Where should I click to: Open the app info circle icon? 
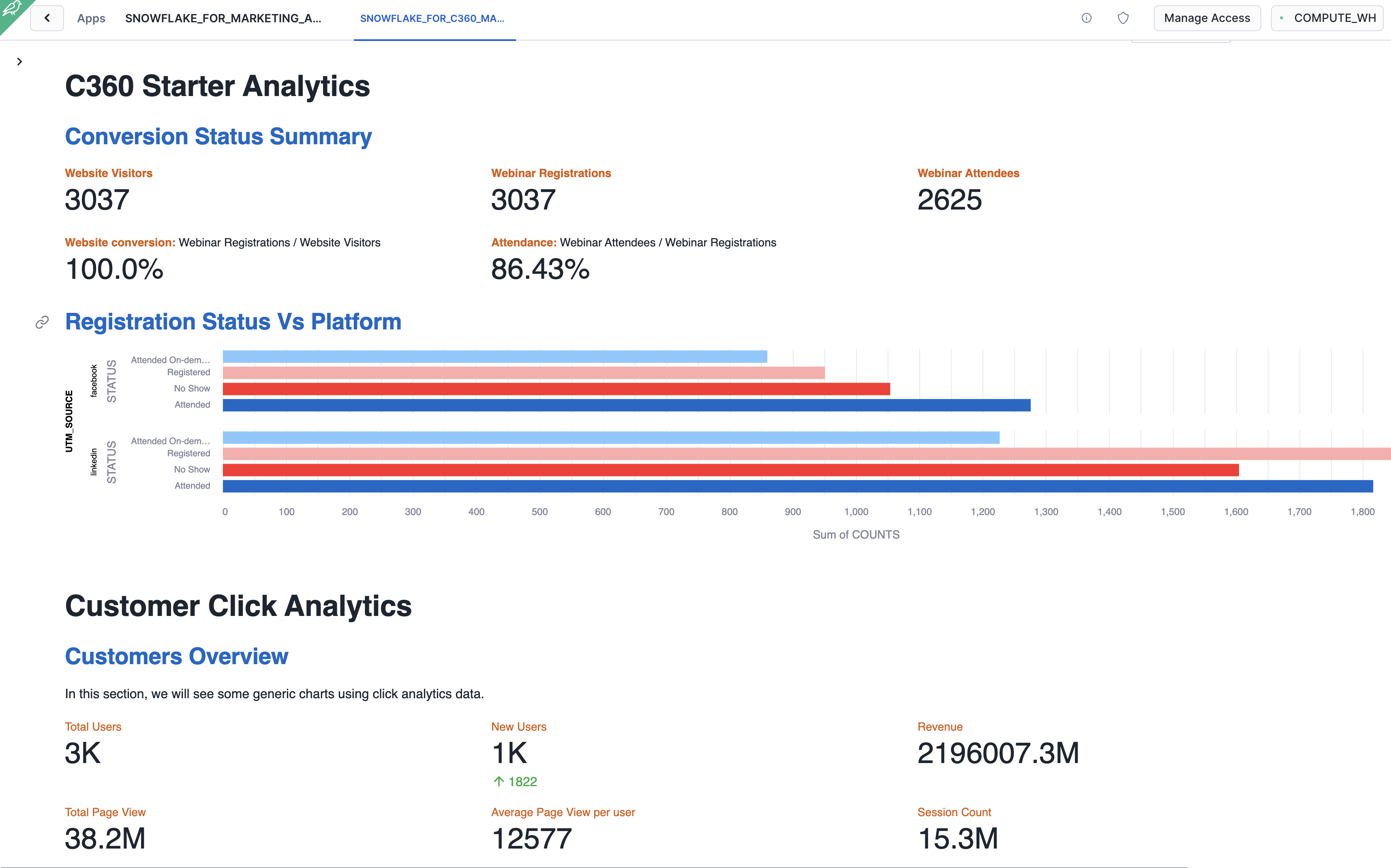[x=1086, y=18]
